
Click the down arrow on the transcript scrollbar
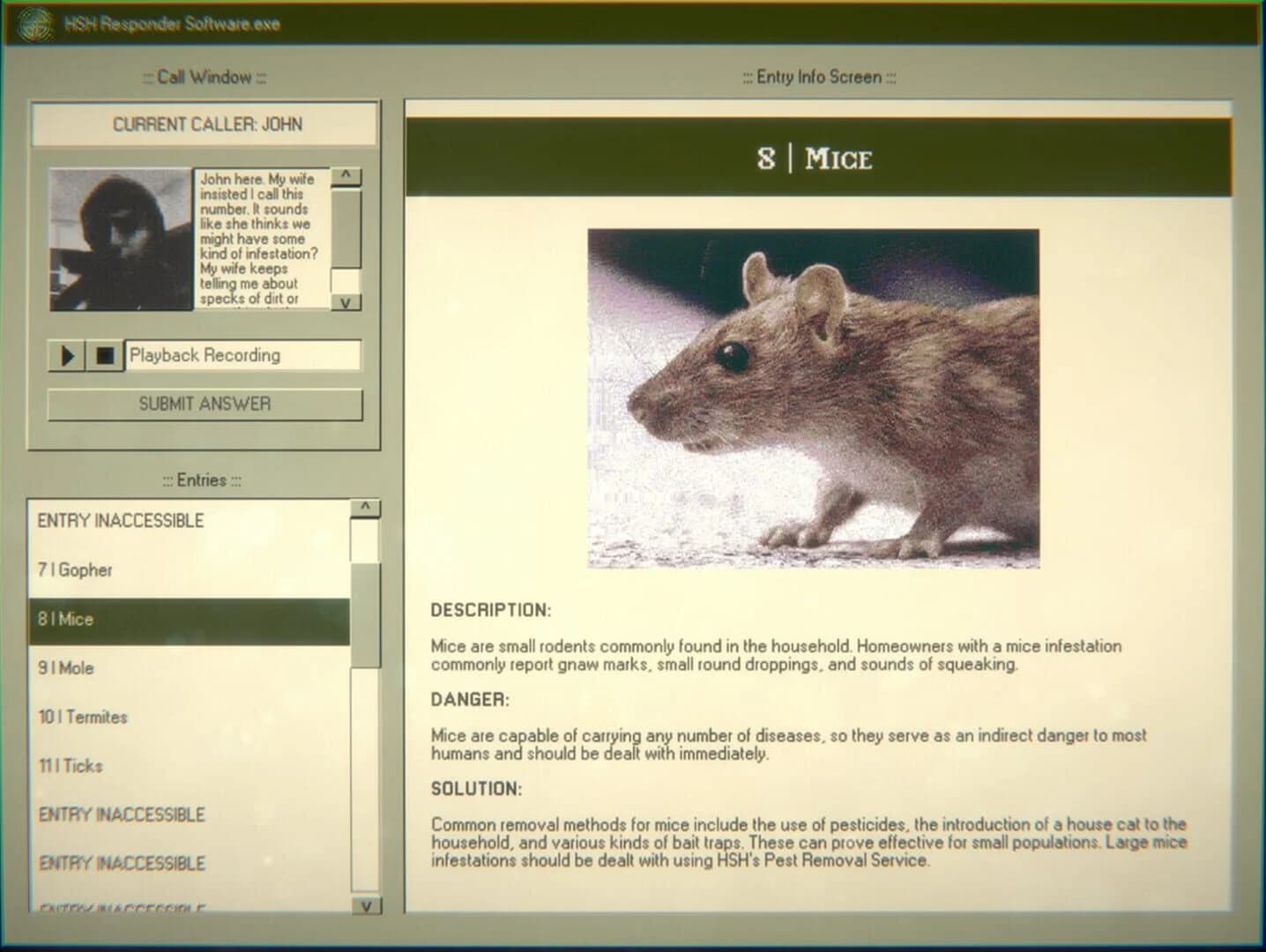click(x=347, y=301)
